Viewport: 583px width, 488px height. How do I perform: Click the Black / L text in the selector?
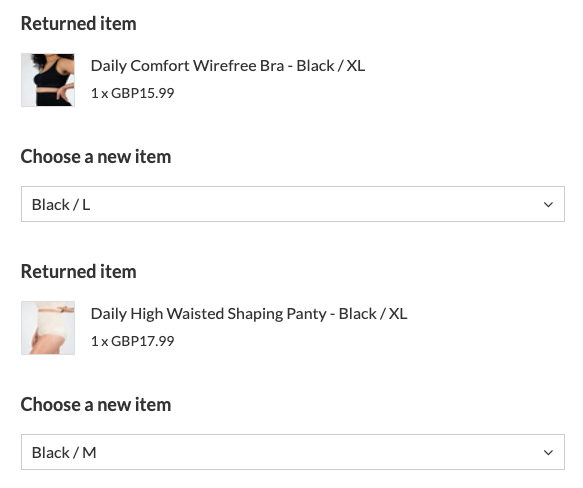61,205
